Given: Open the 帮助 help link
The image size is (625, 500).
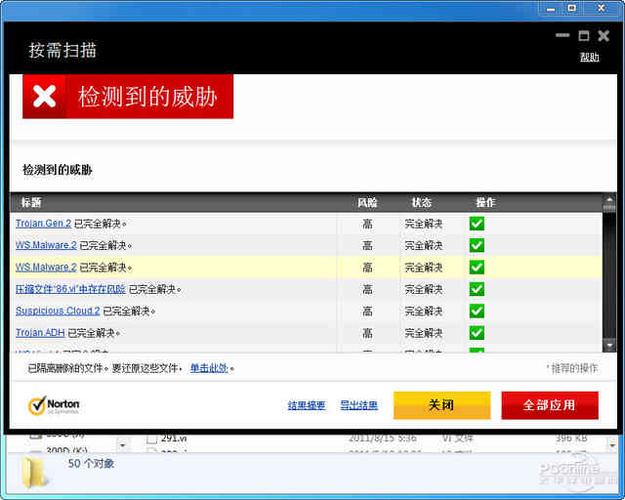Looking at the screenshot, I should point(590,57).
